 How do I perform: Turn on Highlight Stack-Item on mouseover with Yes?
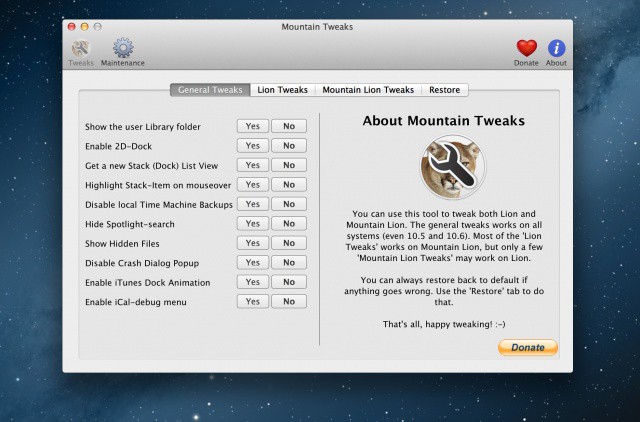[253, 184]
